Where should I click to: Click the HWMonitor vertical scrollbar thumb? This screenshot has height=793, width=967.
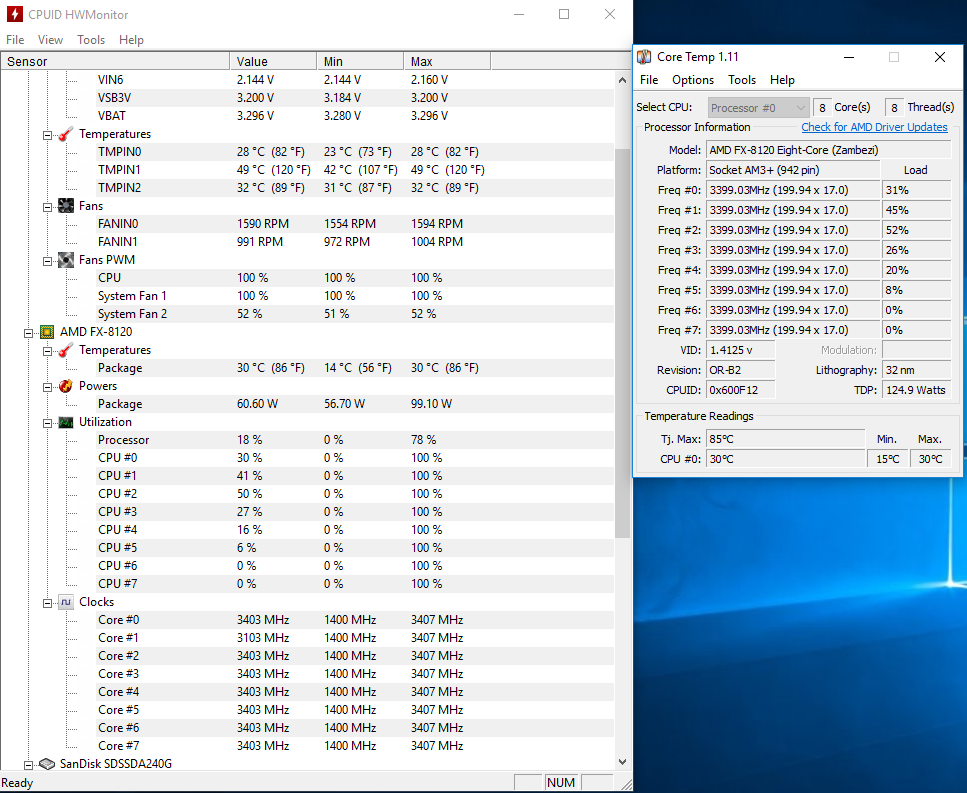tap(622, 343)
